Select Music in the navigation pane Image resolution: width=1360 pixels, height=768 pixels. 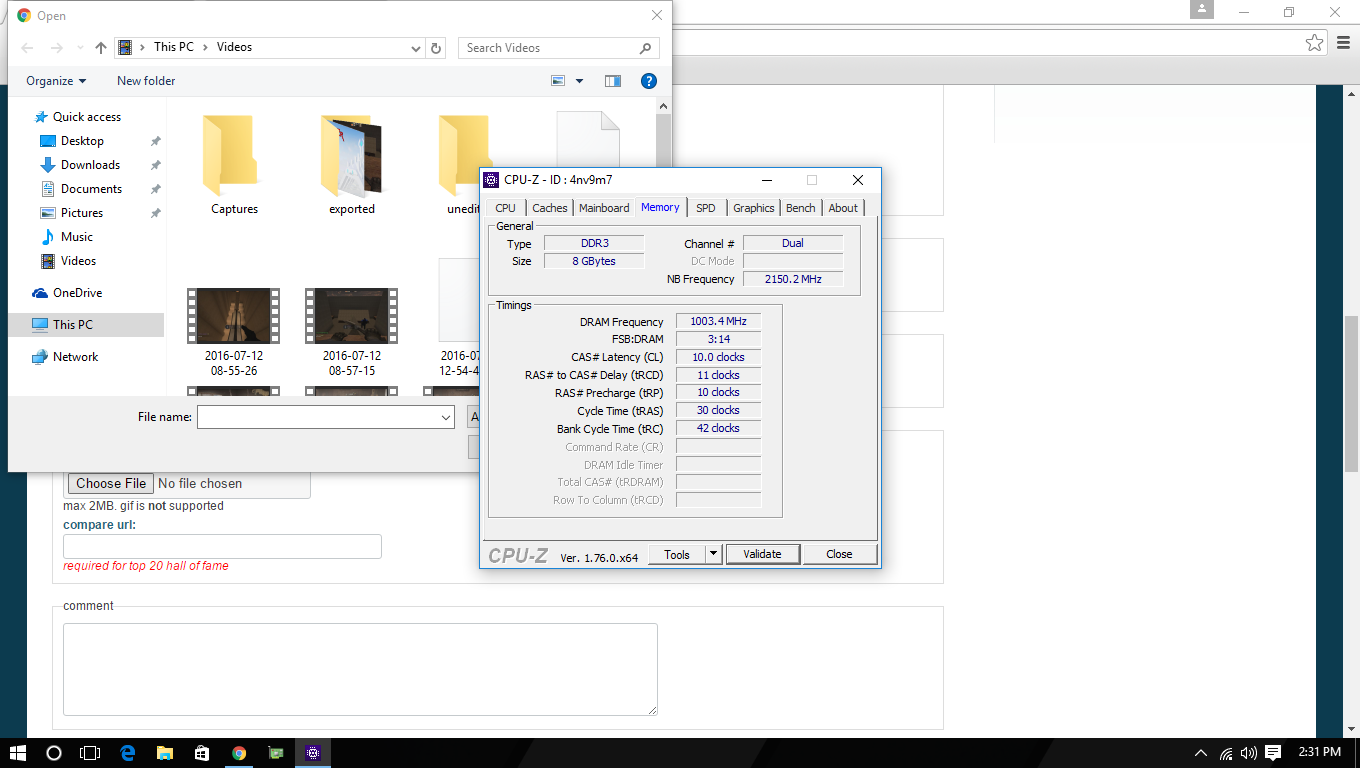coord(77,237)
